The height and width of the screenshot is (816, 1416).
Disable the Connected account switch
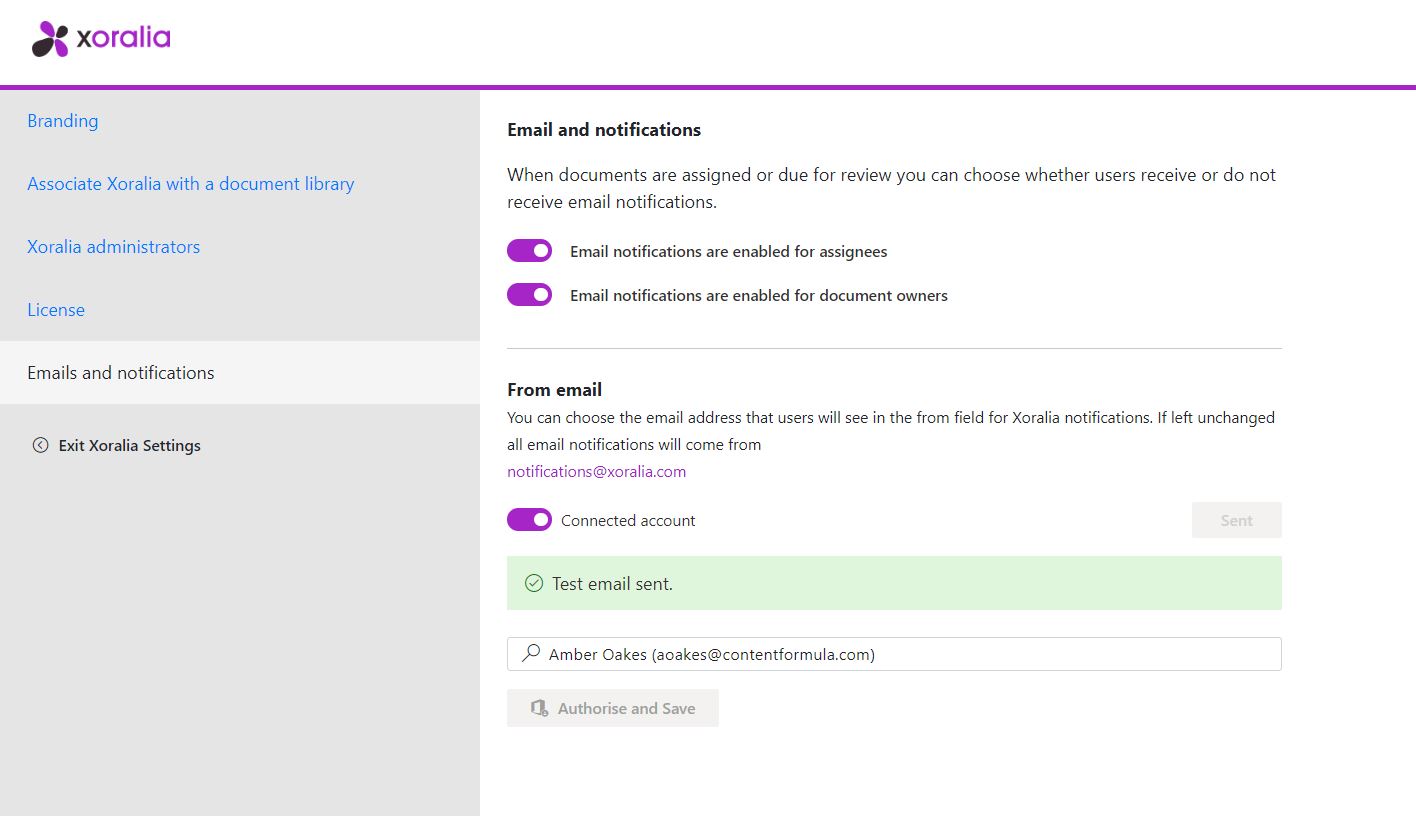pyautogui.click(x=529, y=520)
